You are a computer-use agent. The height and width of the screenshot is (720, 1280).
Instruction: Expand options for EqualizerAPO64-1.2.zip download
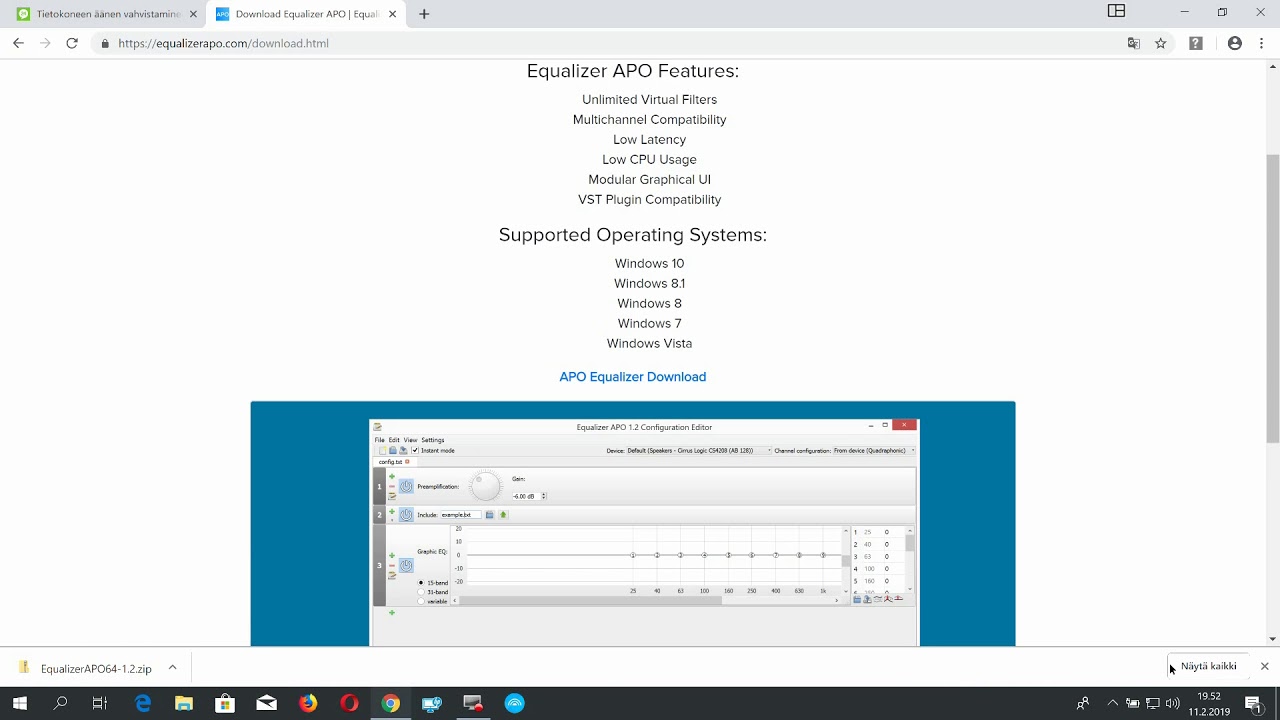click(x=172, y=667)
